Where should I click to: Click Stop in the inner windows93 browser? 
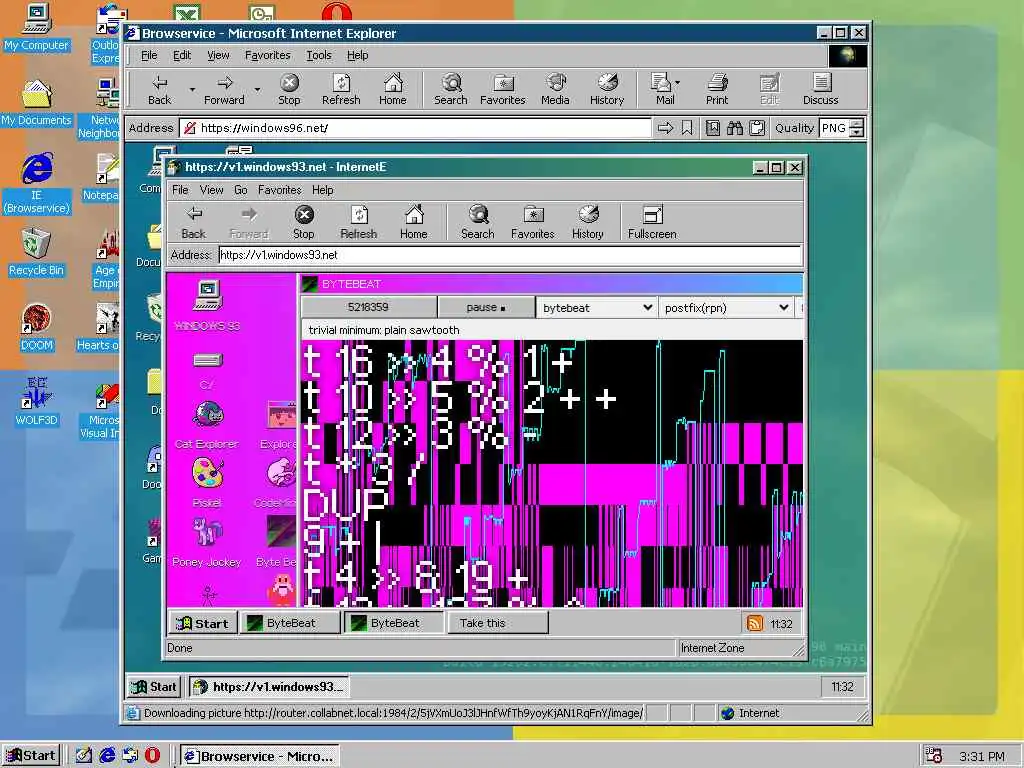304,223
